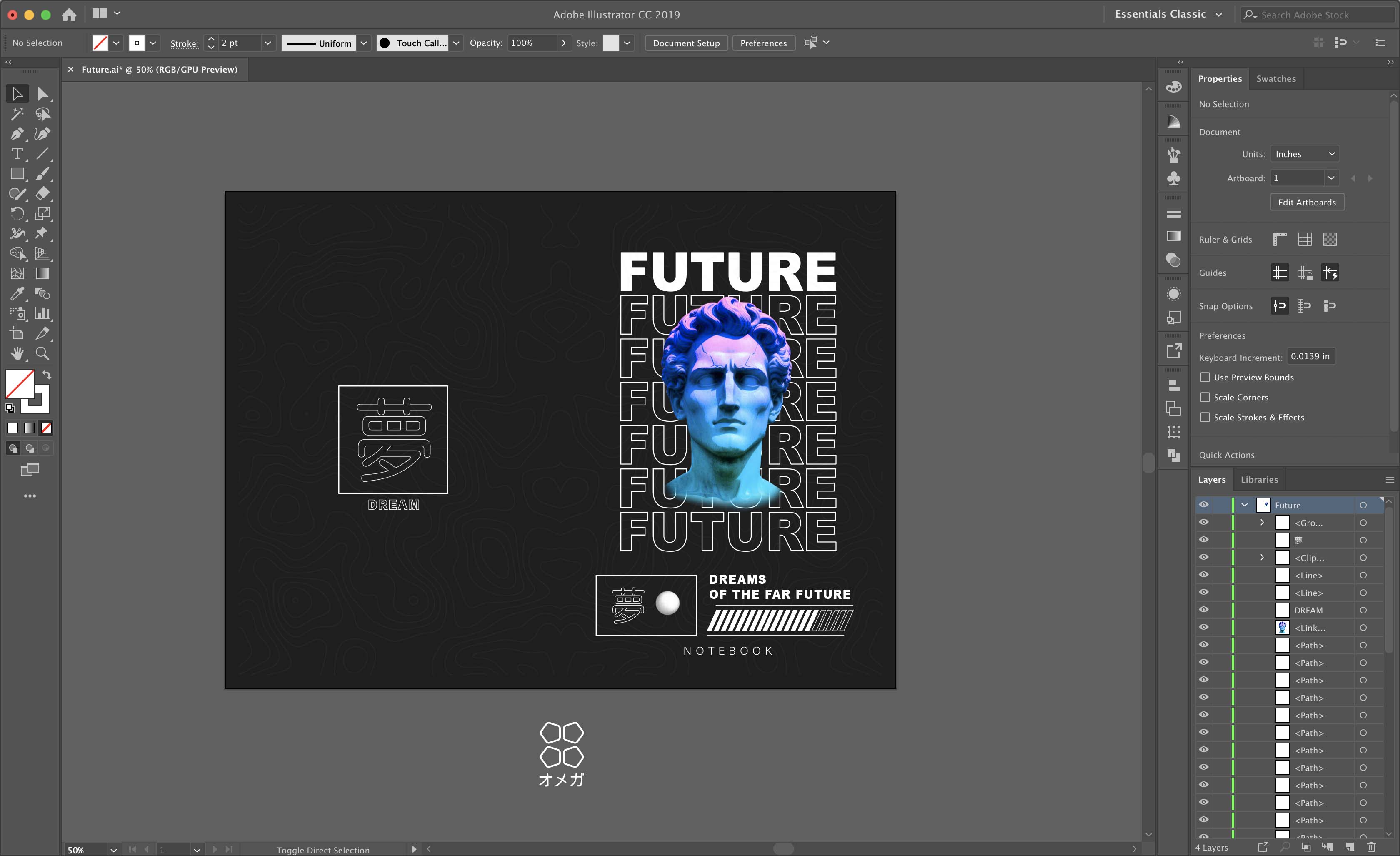The image size is (1400, 856).
Task: Select the Future.ai document tab
Action: (159, 69)
